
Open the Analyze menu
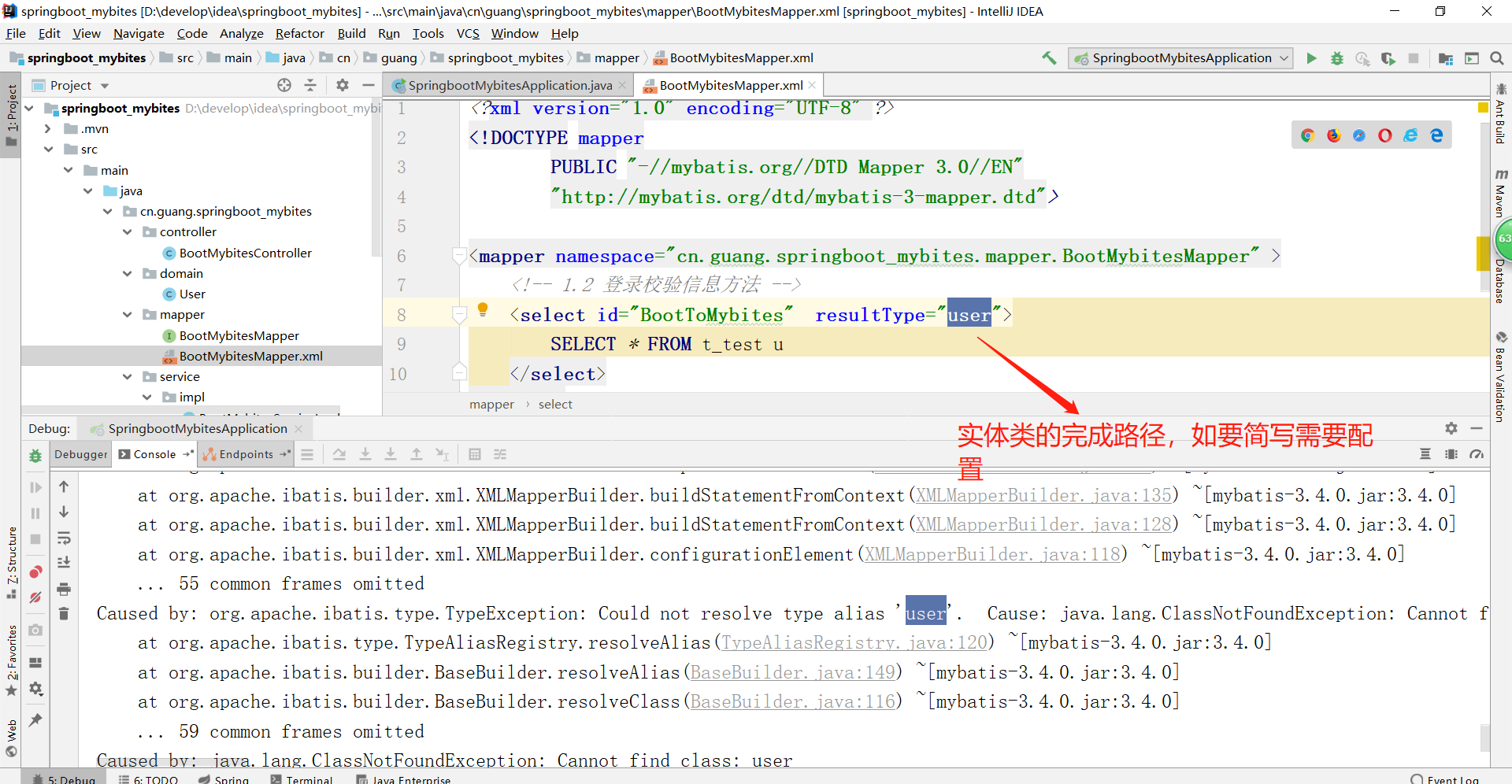tap(241, 34)
